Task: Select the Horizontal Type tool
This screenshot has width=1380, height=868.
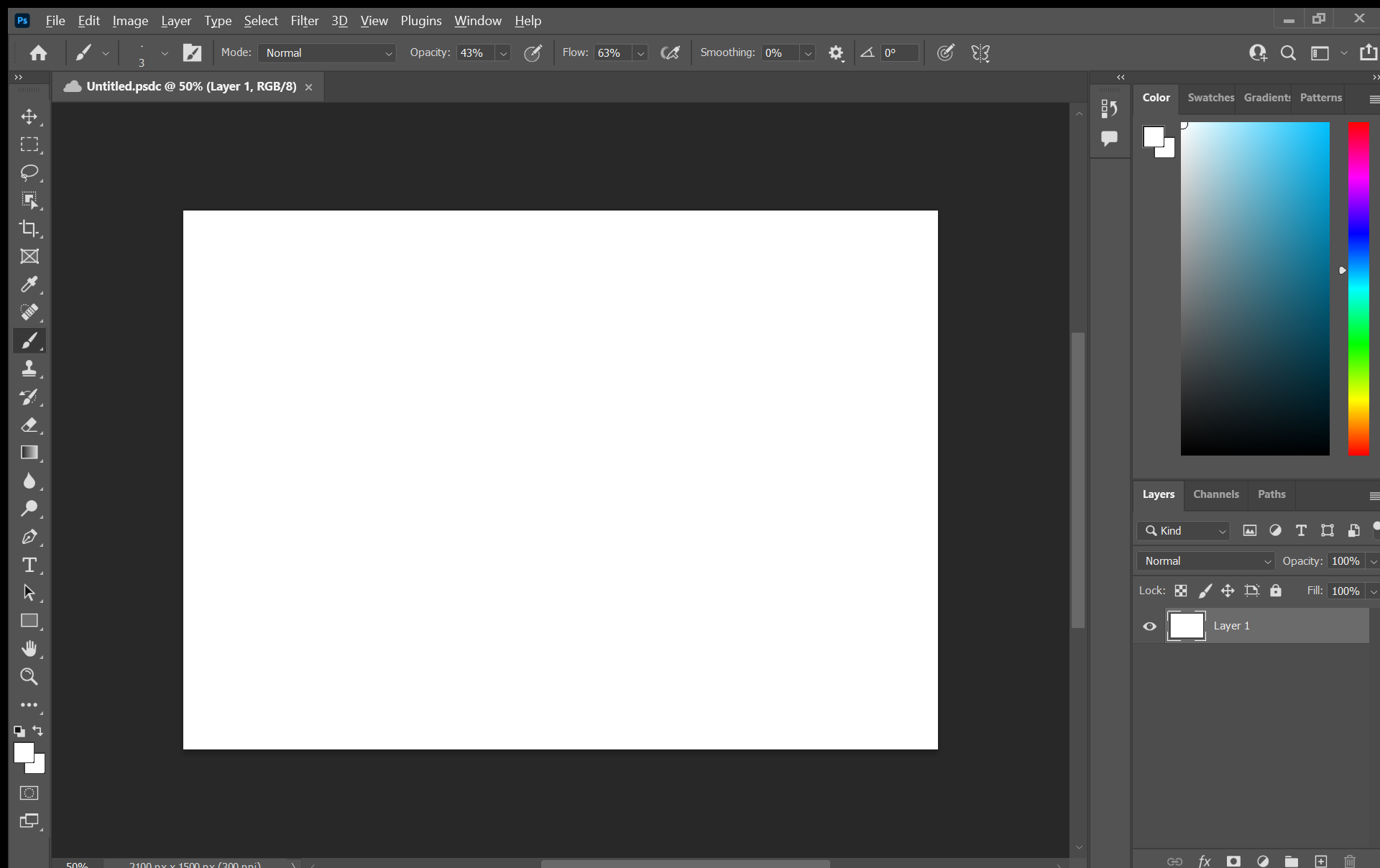Action: 29,565
